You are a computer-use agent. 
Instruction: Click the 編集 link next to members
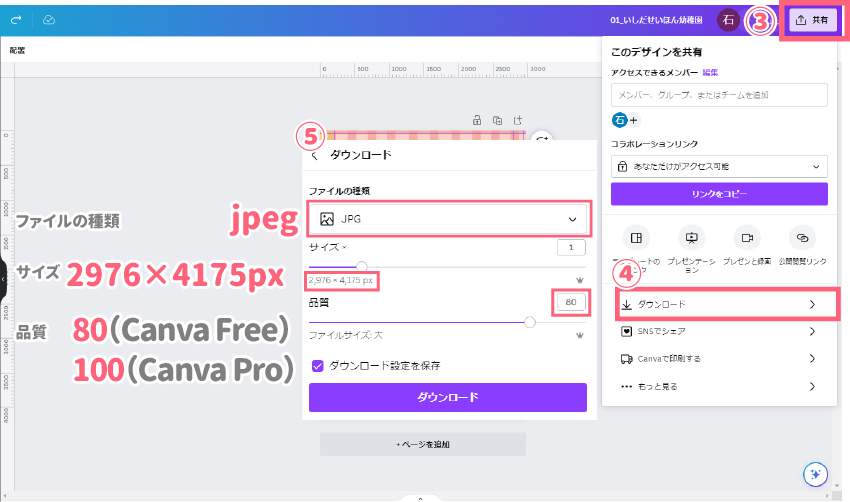(x=710, y=73)
